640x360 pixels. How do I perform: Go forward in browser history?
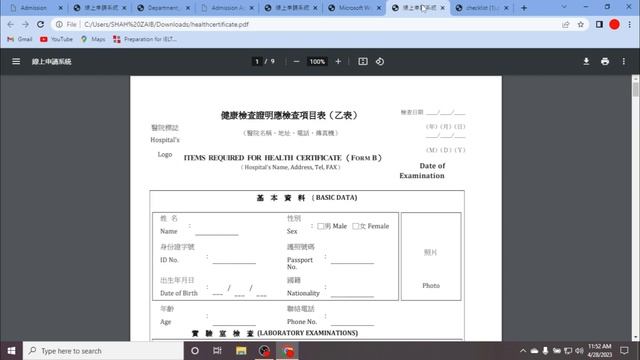click(25, 24)
